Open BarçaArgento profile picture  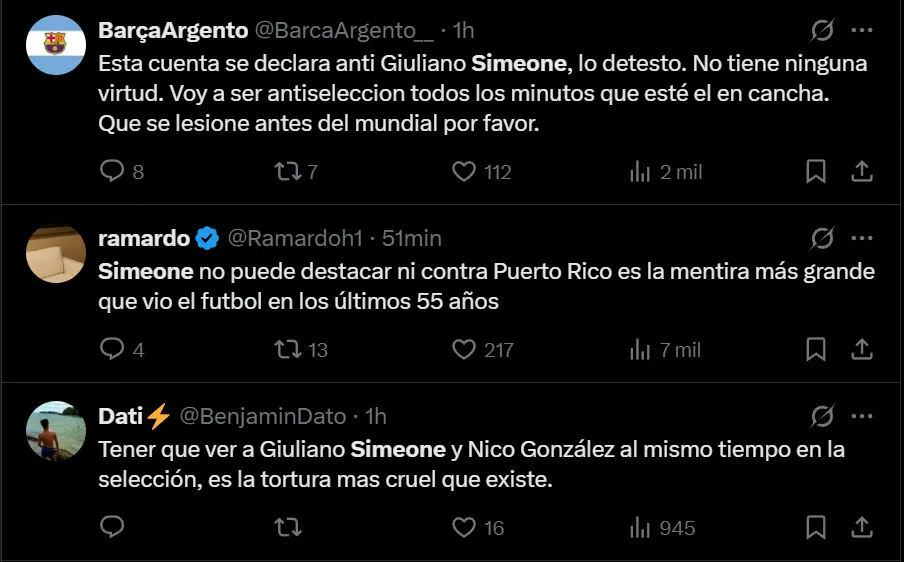point(55,45)
